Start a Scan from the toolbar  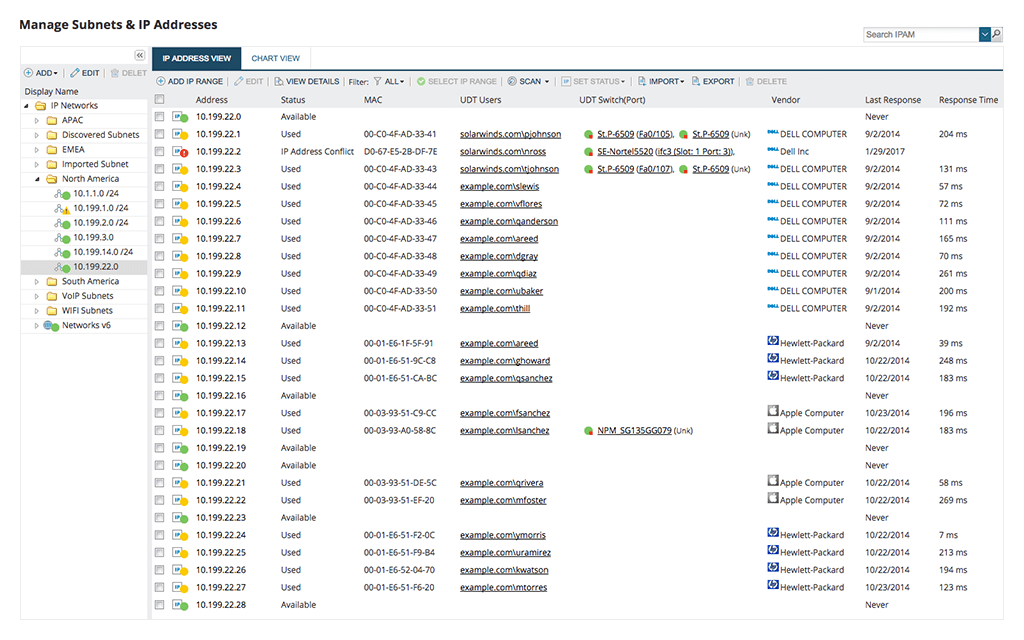tap(529, 81)
